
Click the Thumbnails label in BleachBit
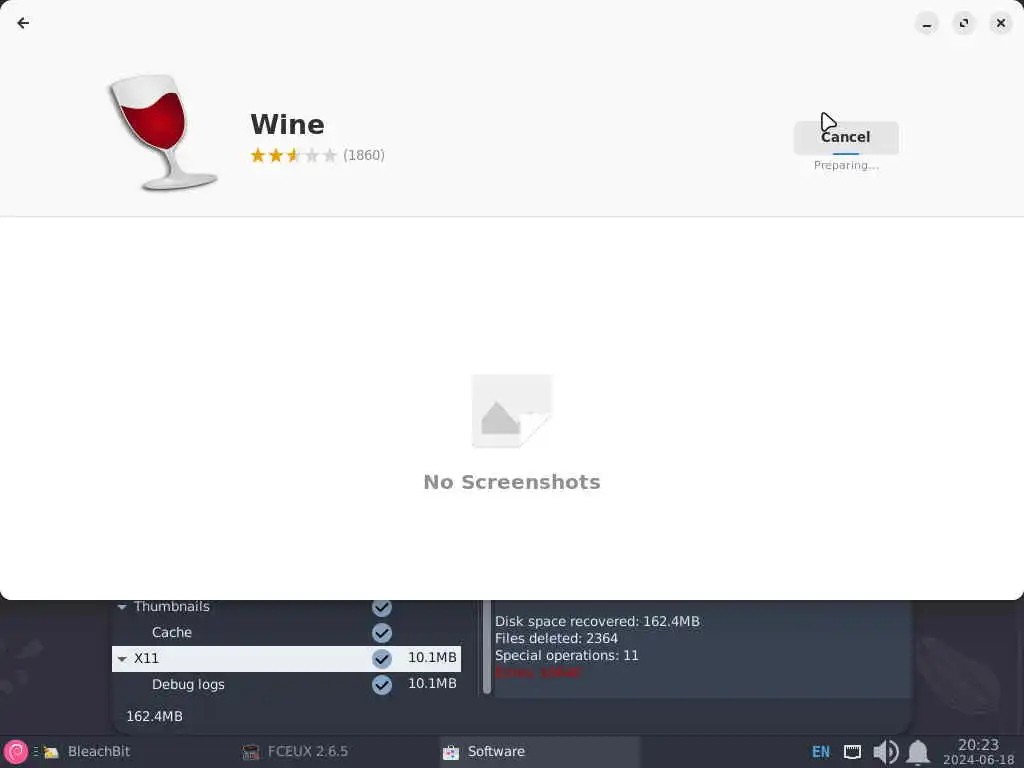pyautogui.click(x=172, y=607)
